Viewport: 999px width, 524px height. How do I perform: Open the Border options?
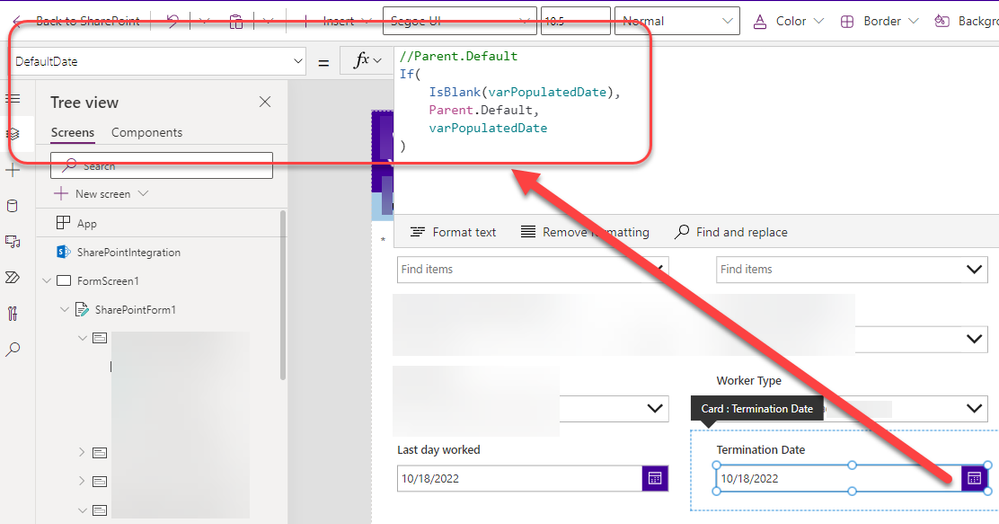879,21
